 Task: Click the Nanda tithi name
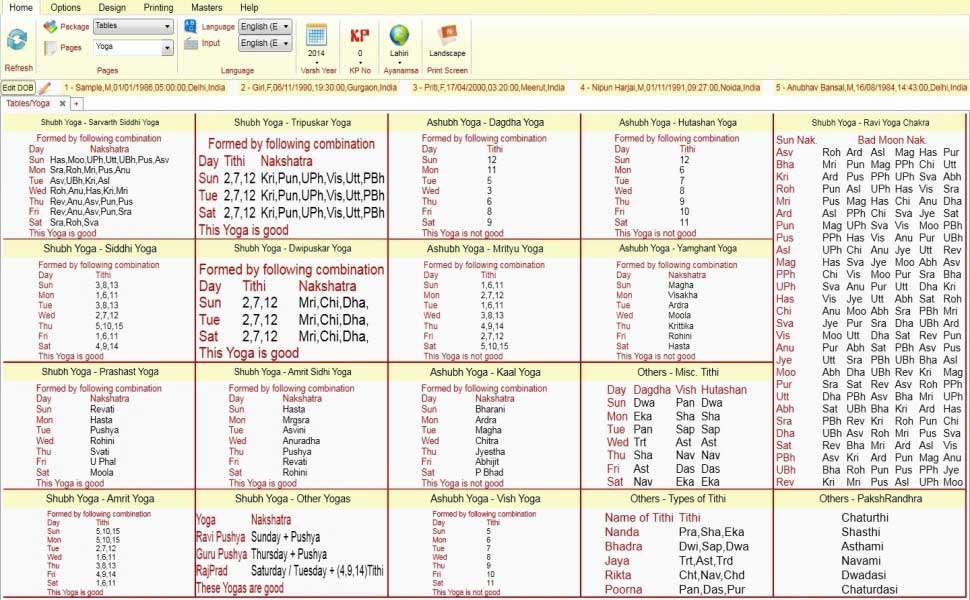(x=622, y=532)
